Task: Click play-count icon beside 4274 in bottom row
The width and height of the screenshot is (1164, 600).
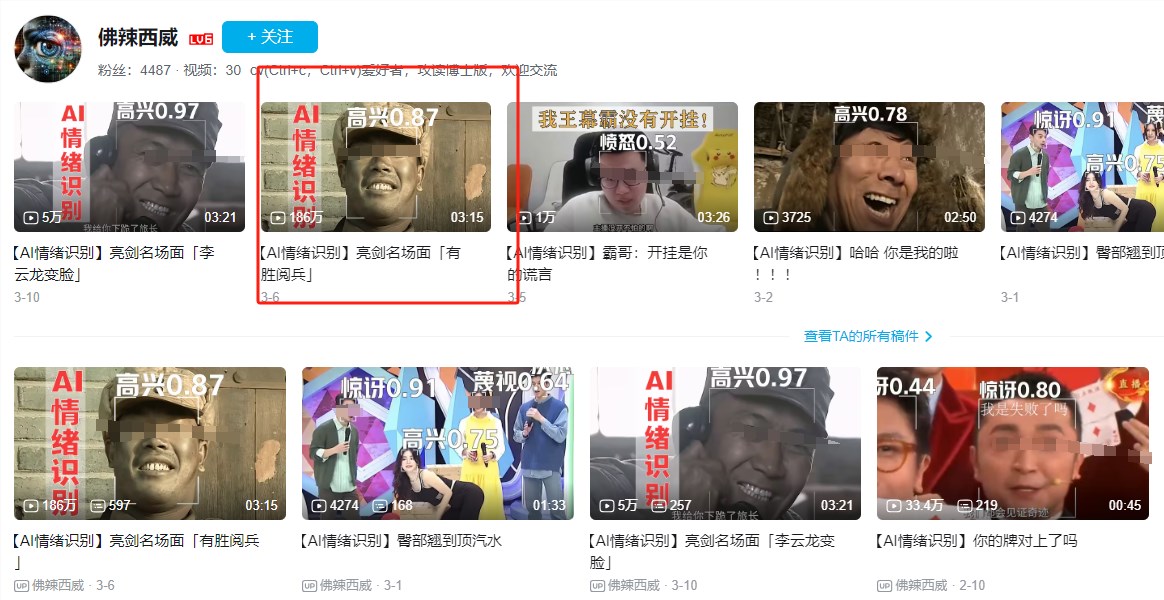Action: 318,506
